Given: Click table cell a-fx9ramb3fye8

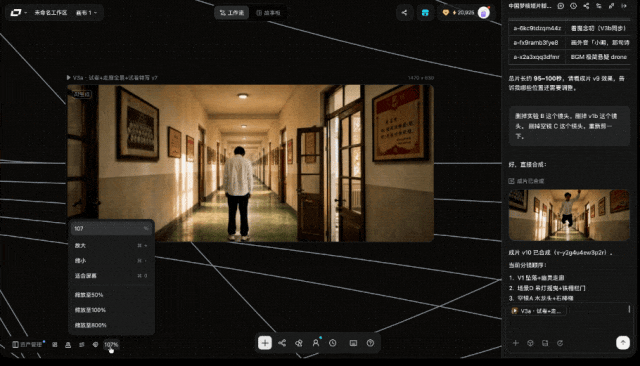Looking at the screenshot, I should [537, 42].
